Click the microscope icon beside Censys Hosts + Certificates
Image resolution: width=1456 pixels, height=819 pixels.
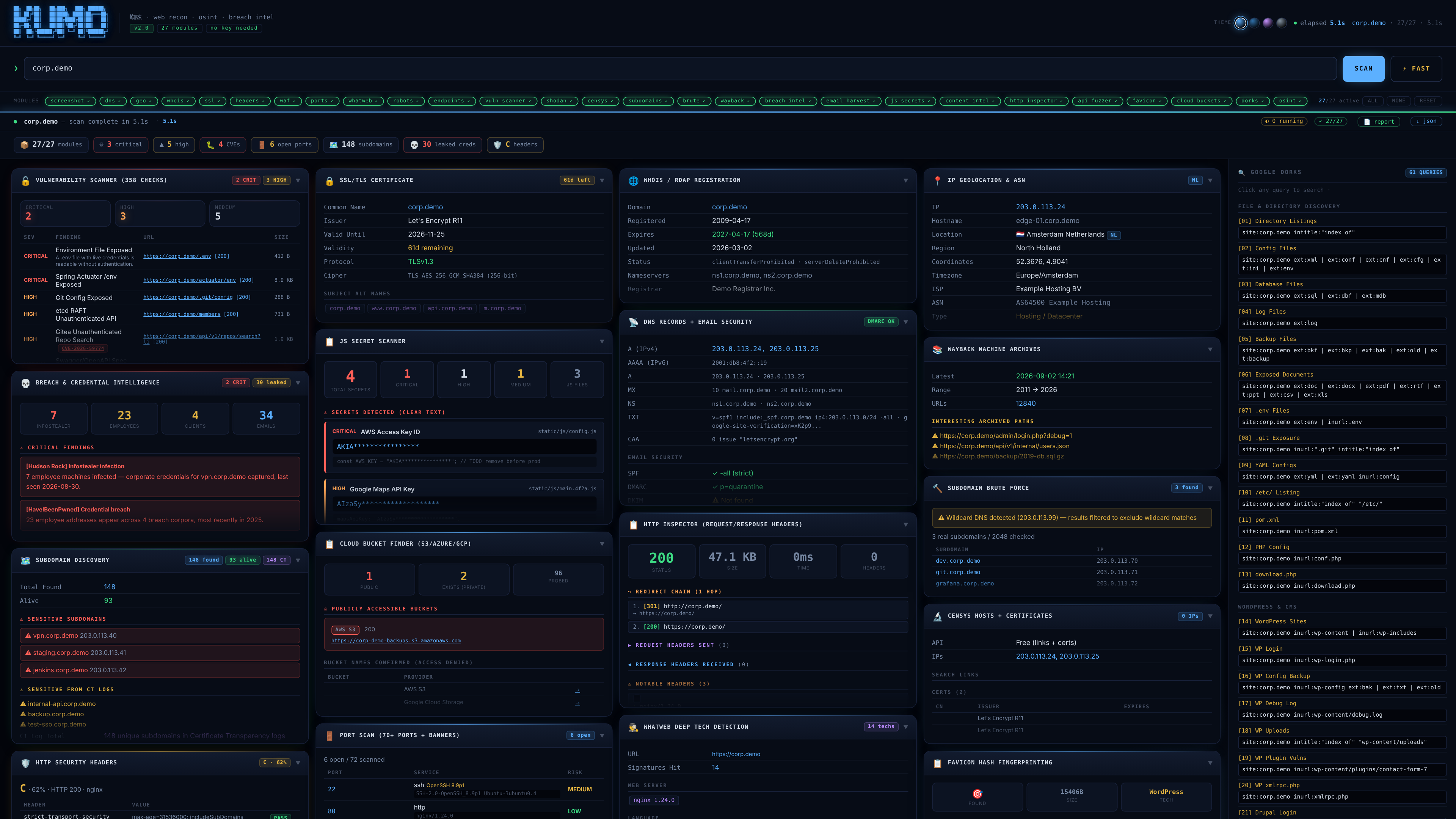(x=938, y=617)
